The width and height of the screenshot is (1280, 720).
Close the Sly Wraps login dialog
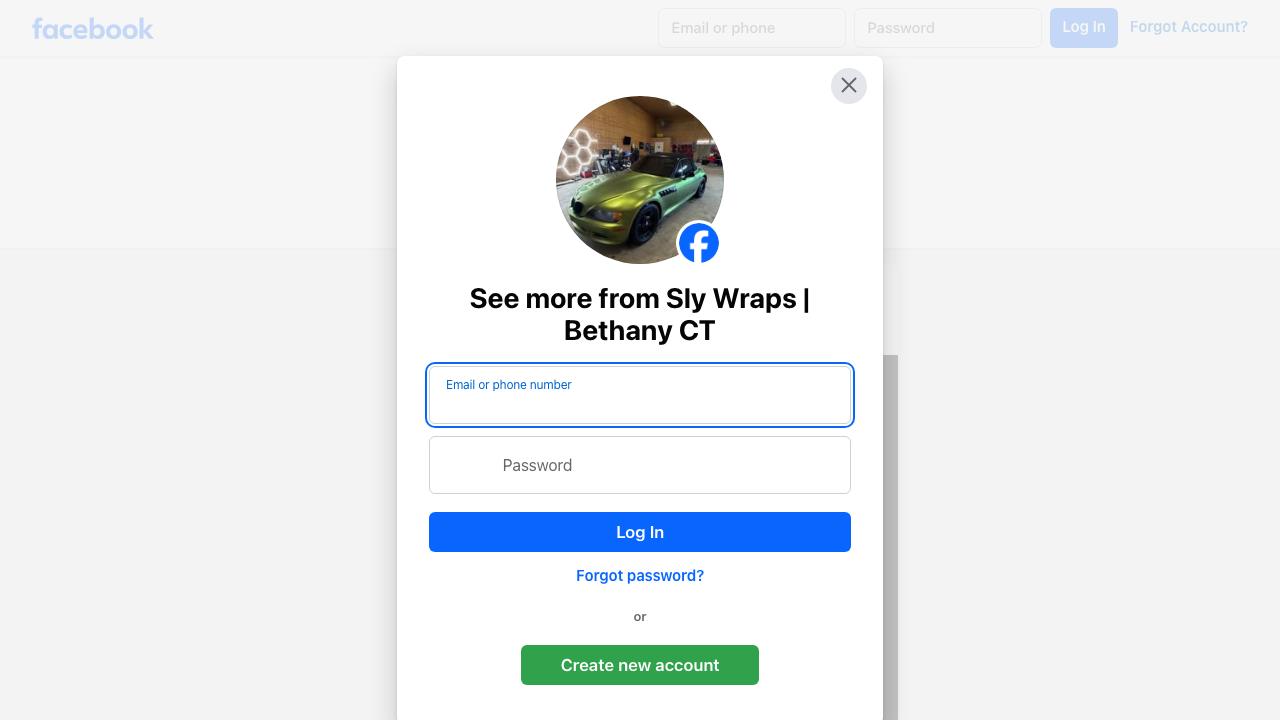click(x=848, y=86)
